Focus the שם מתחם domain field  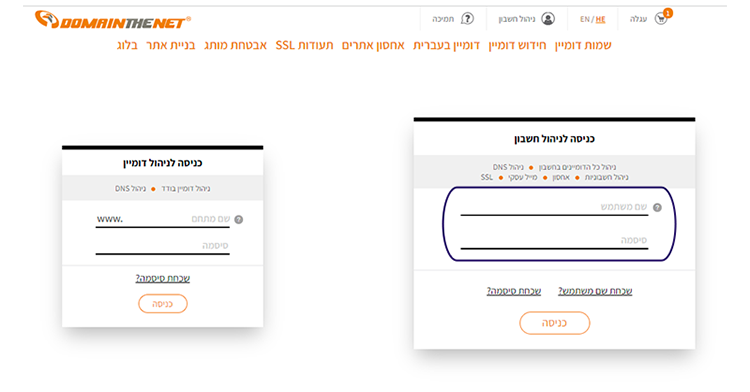[163, 219]
